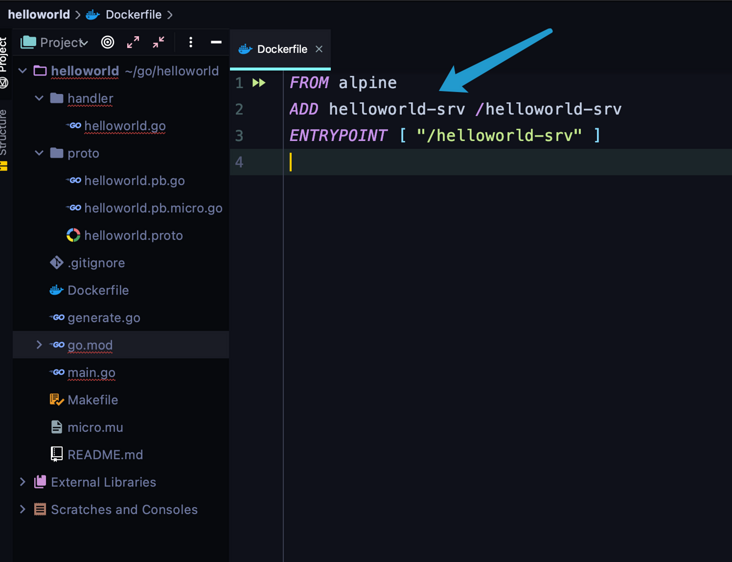Select README.md in the project tree
The height and width of the screenshot is (562, 732).
[104, 454]
